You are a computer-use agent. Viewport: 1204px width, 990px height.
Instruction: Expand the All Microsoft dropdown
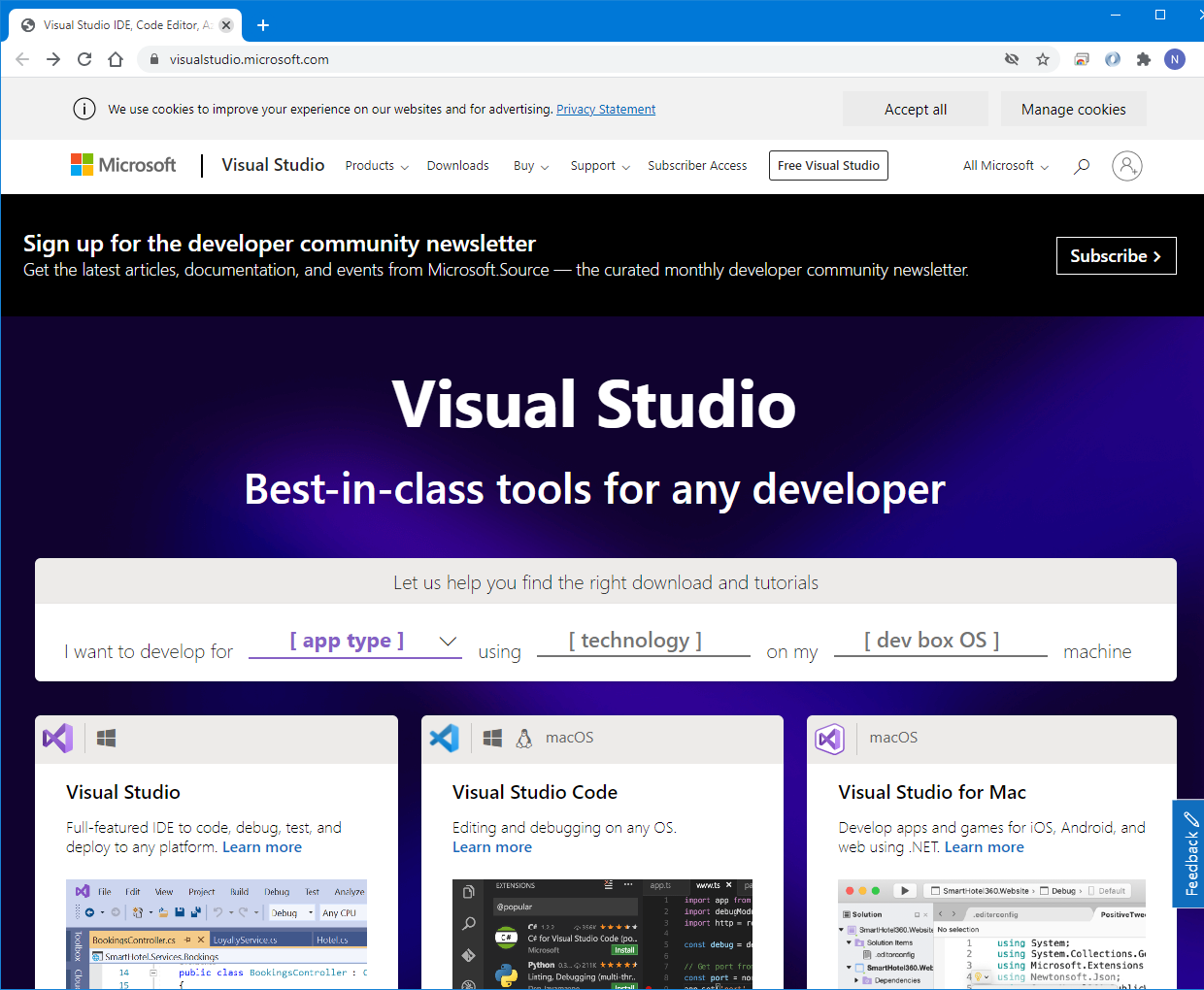(x=1005, y=166)
